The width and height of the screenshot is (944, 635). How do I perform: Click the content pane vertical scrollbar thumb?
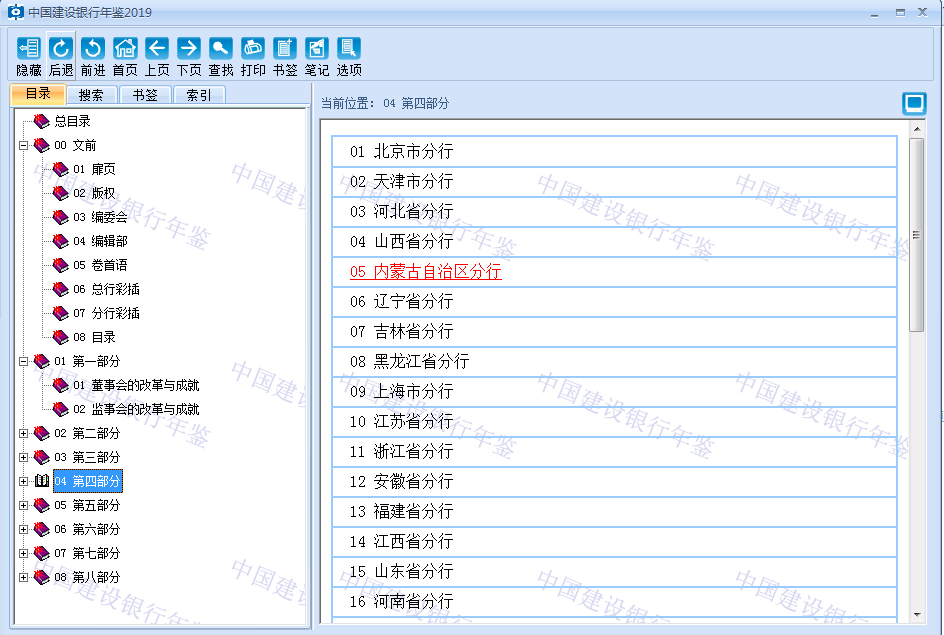916,235
